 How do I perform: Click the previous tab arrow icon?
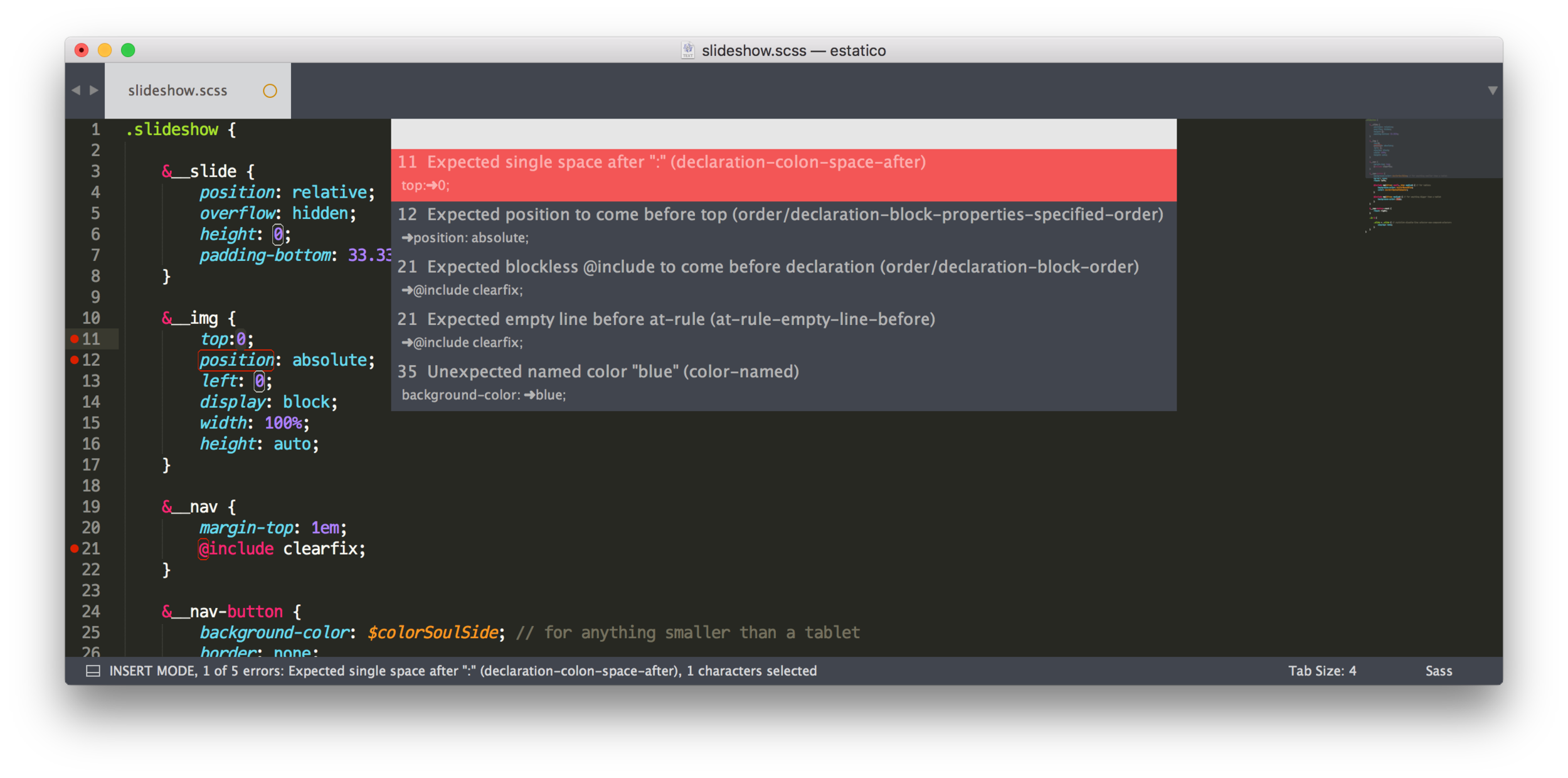click(76, 90)
